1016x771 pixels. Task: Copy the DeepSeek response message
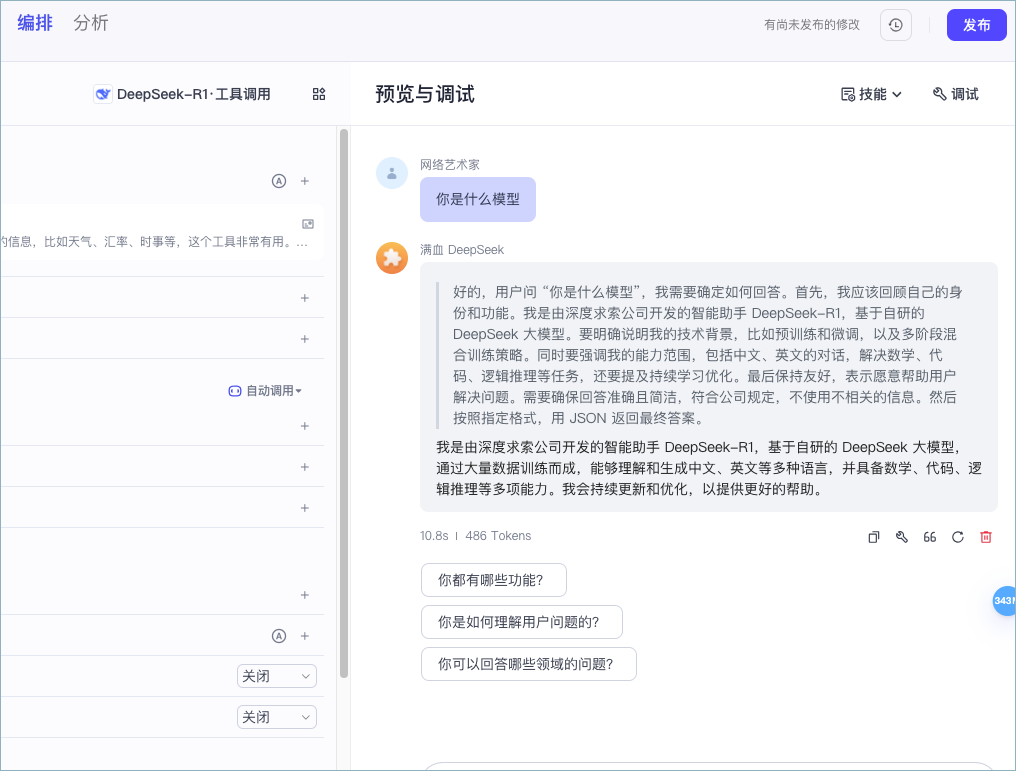click(874, 537)
